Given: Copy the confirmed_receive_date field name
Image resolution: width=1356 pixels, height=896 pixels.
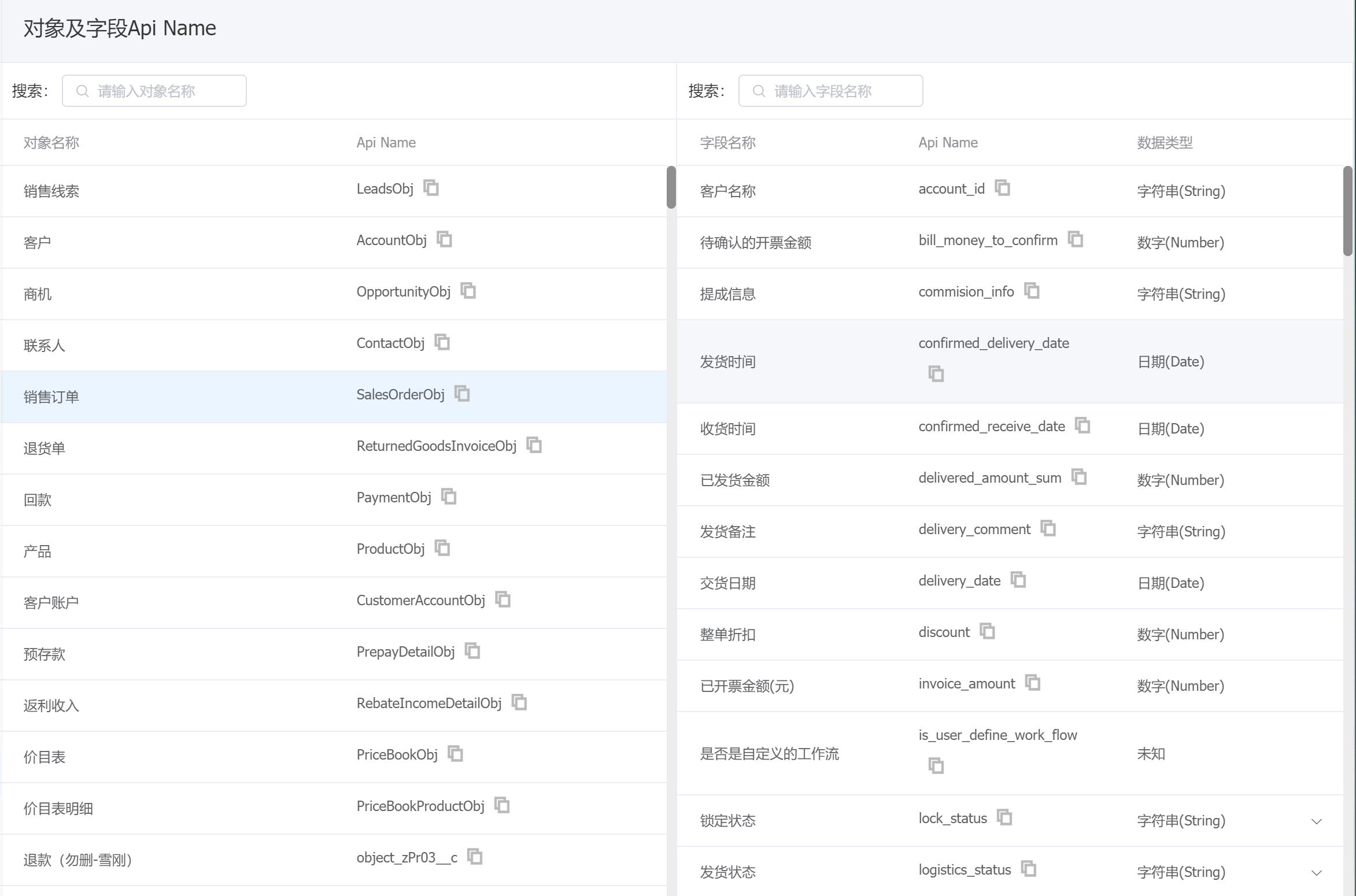Looking at the screenshot, I should coord(1083,425).
